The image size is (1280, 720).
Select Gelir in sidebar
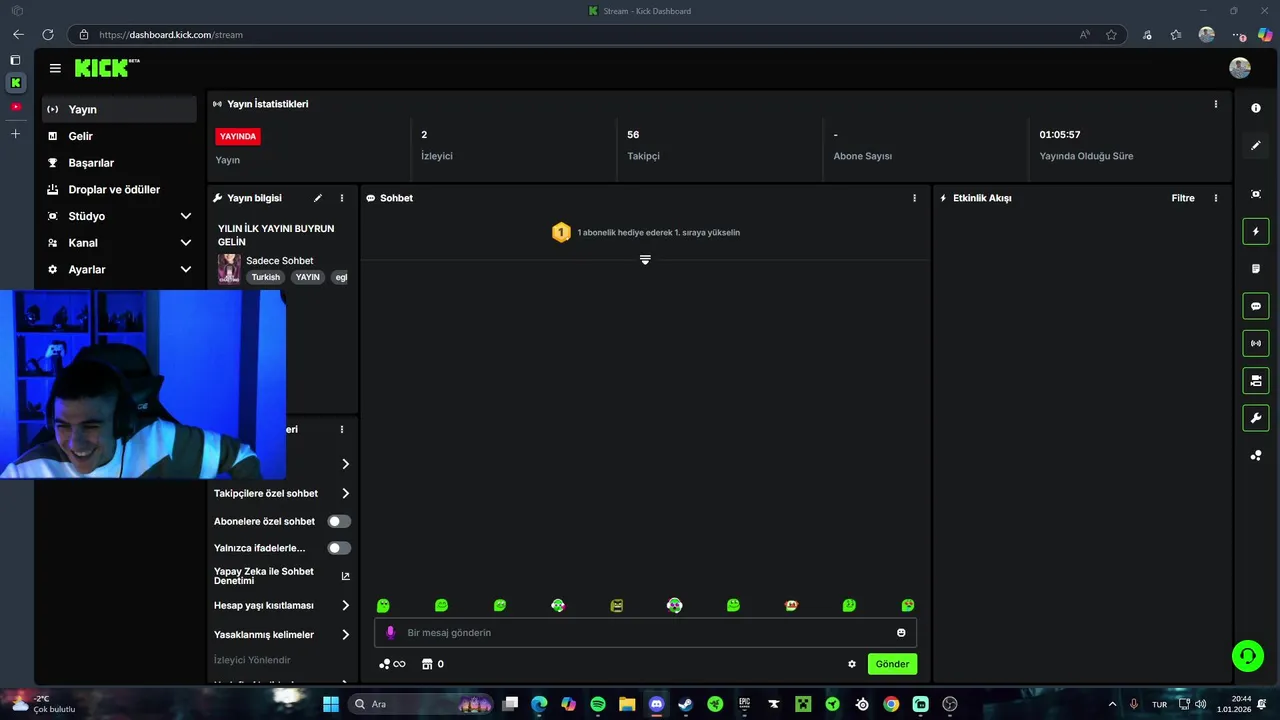click(119, 136)
